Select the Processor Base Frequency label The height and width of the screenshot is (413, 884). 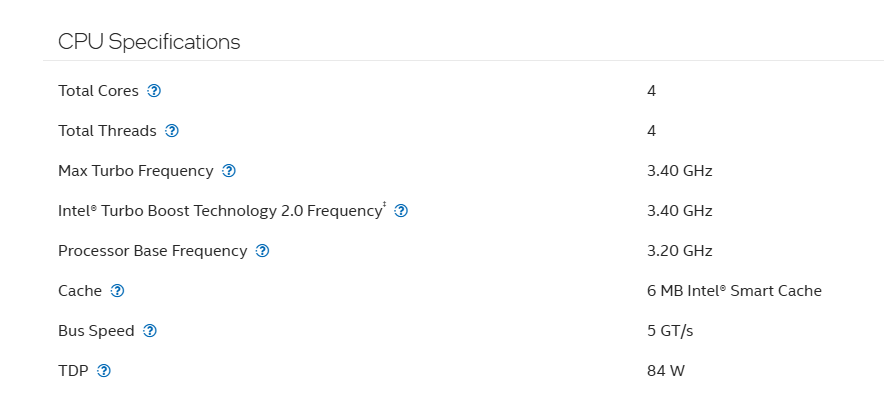coord(152,251)
